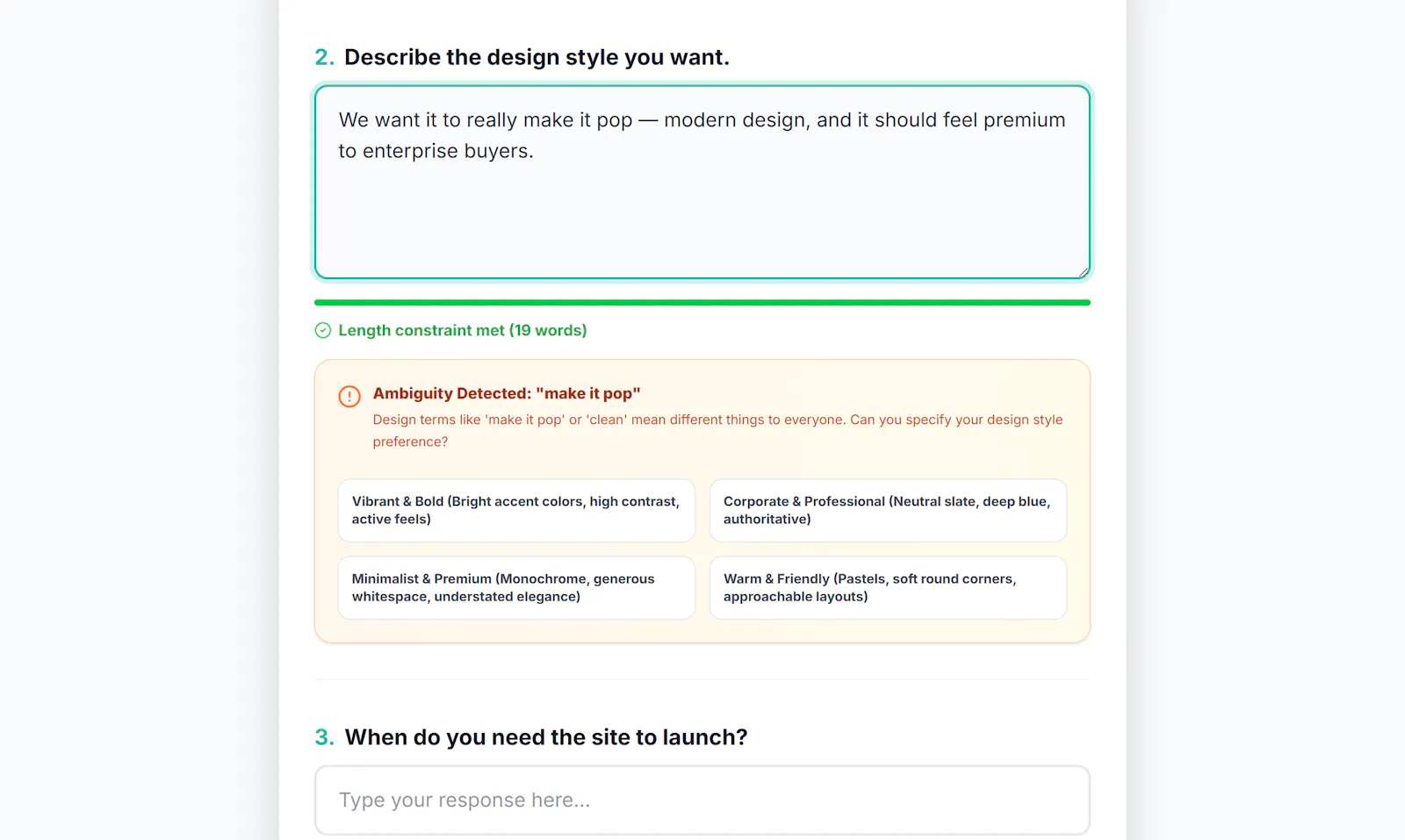Click the 'Type your response here...' placeholder
The height and width of the screenshot is (840, 1405).
point(465,800)
